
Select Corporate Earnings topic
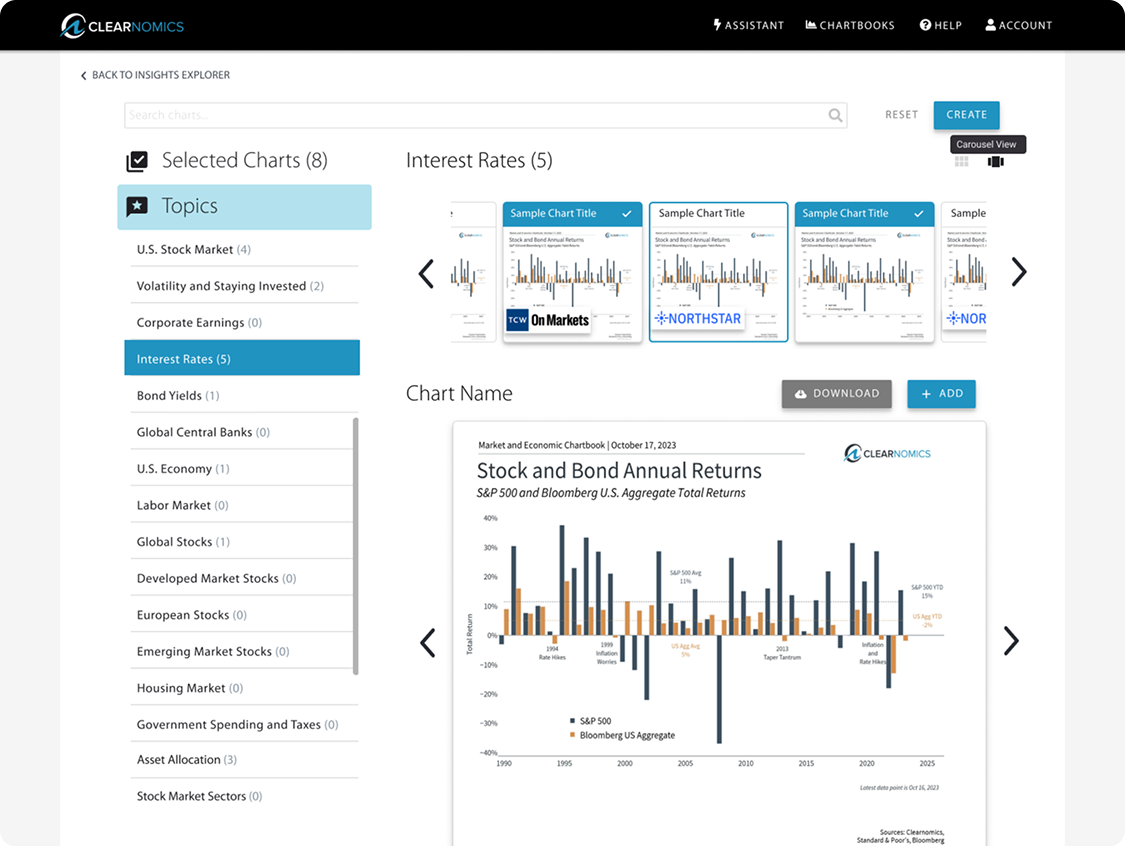click(x=244, y=323)
